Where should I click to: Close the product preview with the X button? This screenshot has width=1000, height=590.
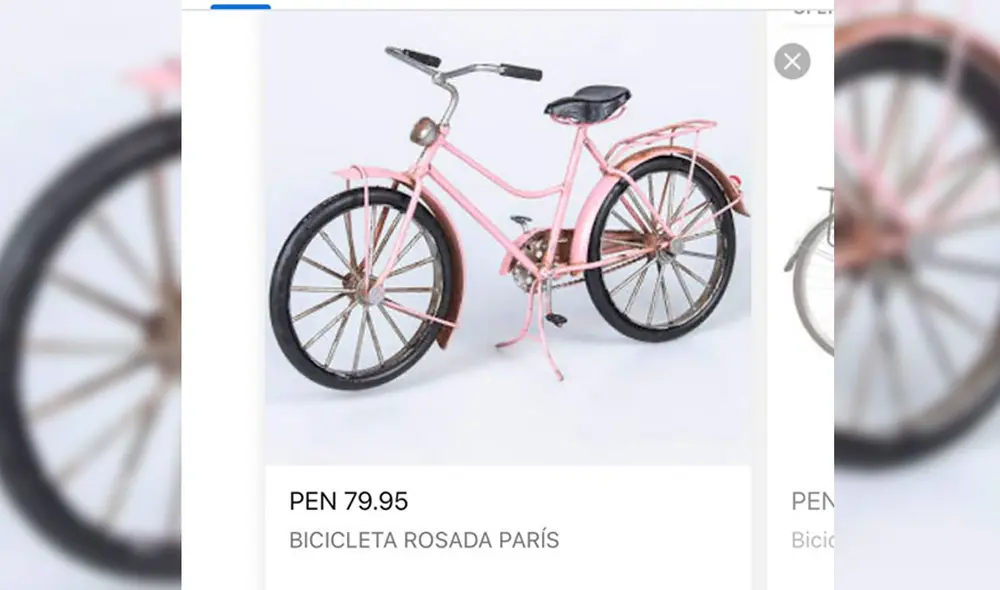(x=792, y=62)
